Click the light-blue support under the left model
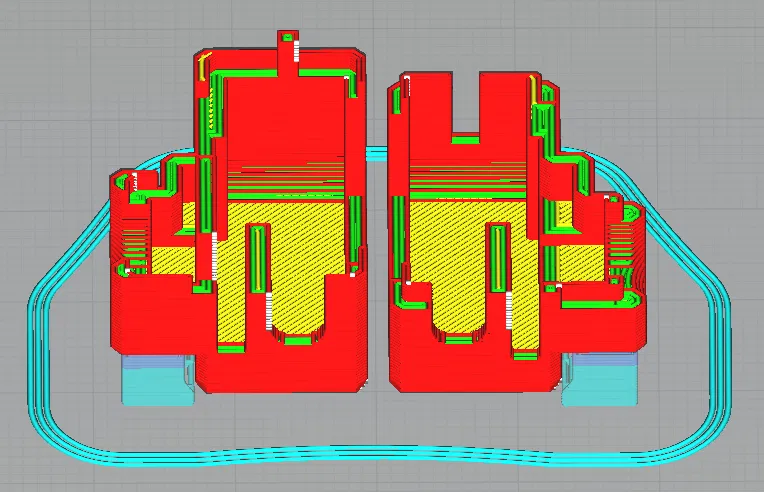This screenshot has height=492, width=764. coord(157,380)
